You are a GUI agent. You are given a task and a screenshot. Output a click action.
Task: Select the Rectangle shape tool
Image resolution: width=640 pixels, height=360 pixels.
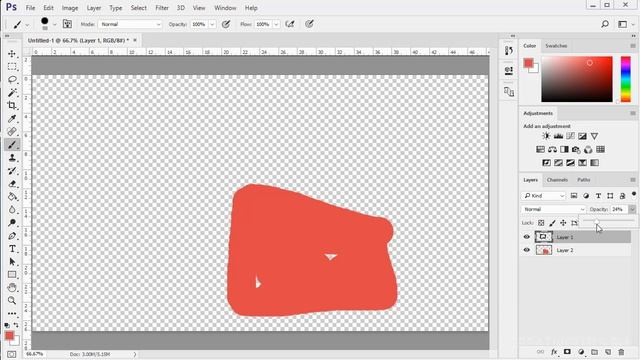coord(12,275)
